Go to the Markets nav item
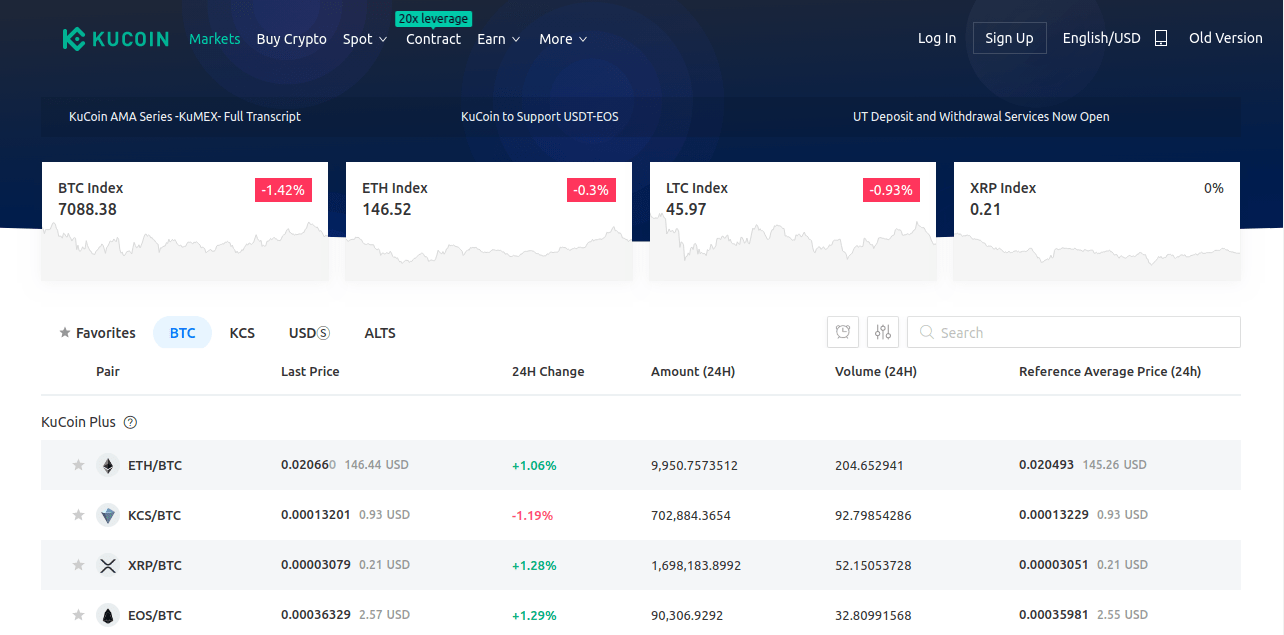This screenshot has width=1284, height=635. click(215, 39)
